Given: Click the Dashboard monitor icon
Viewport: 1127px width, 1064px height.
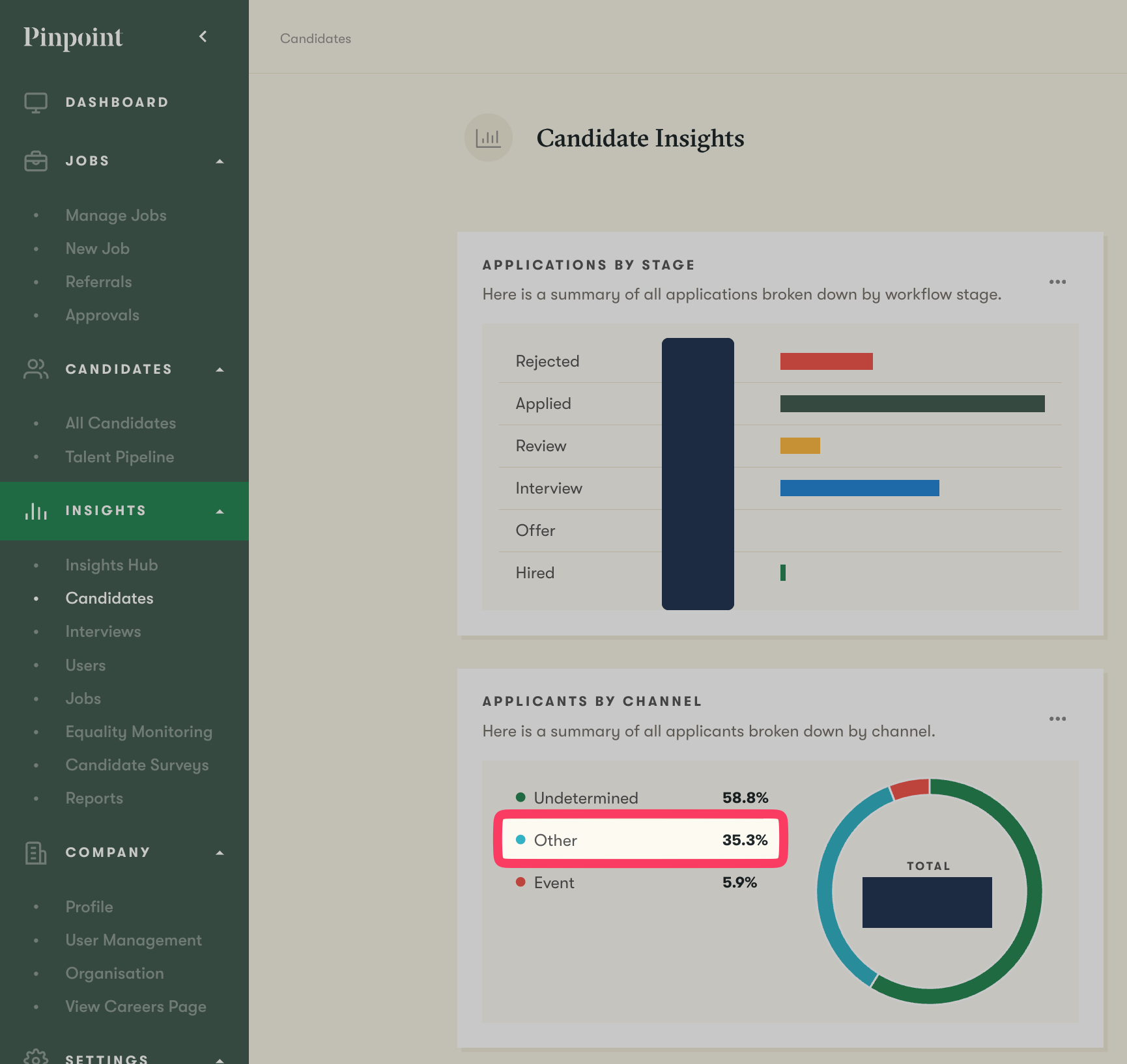Looking at the screenshot, I should tap(36, 103).
